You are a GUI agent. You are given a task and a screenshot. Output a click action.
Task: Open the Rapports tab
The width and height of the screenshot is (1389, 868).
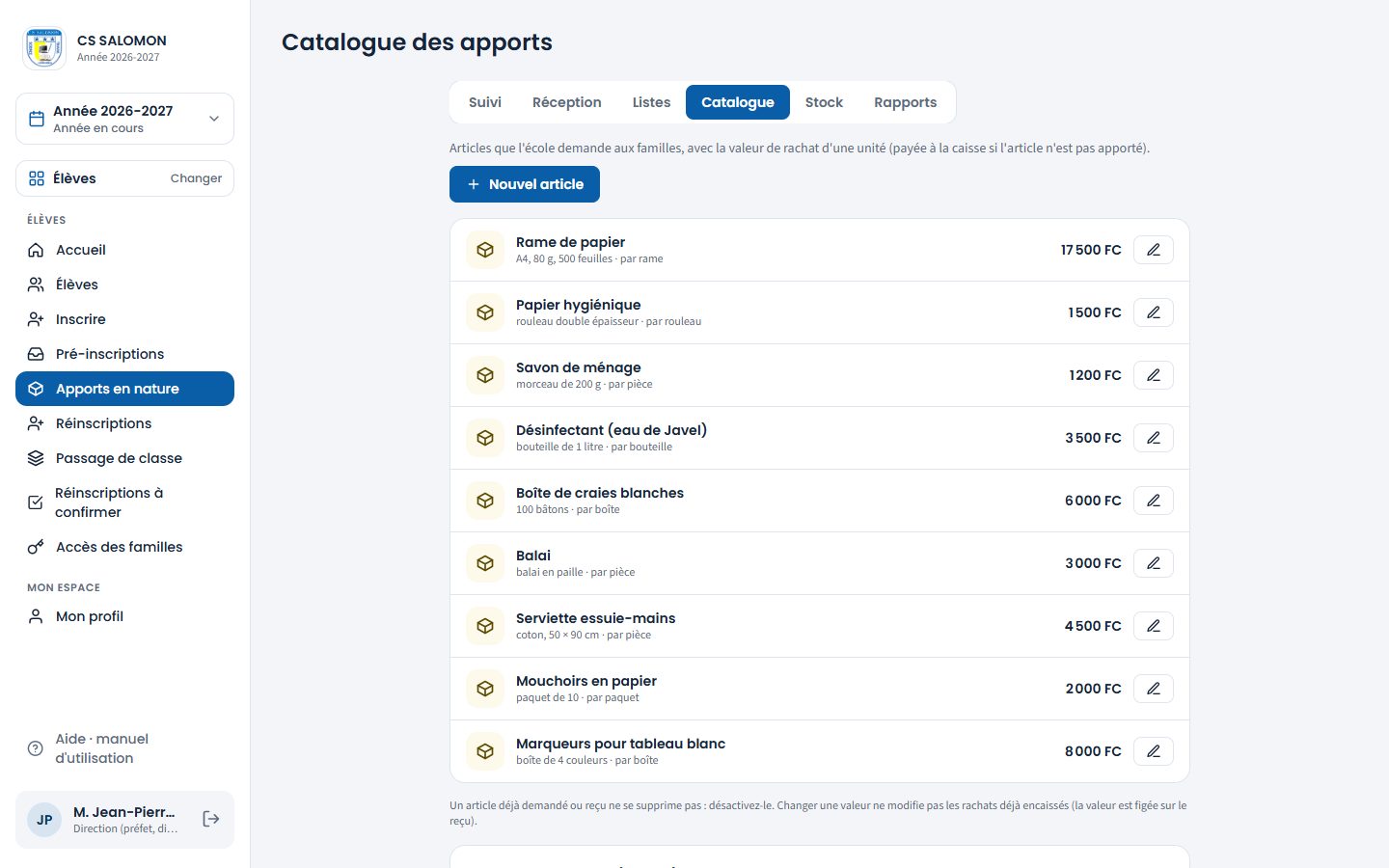[905, 102]
